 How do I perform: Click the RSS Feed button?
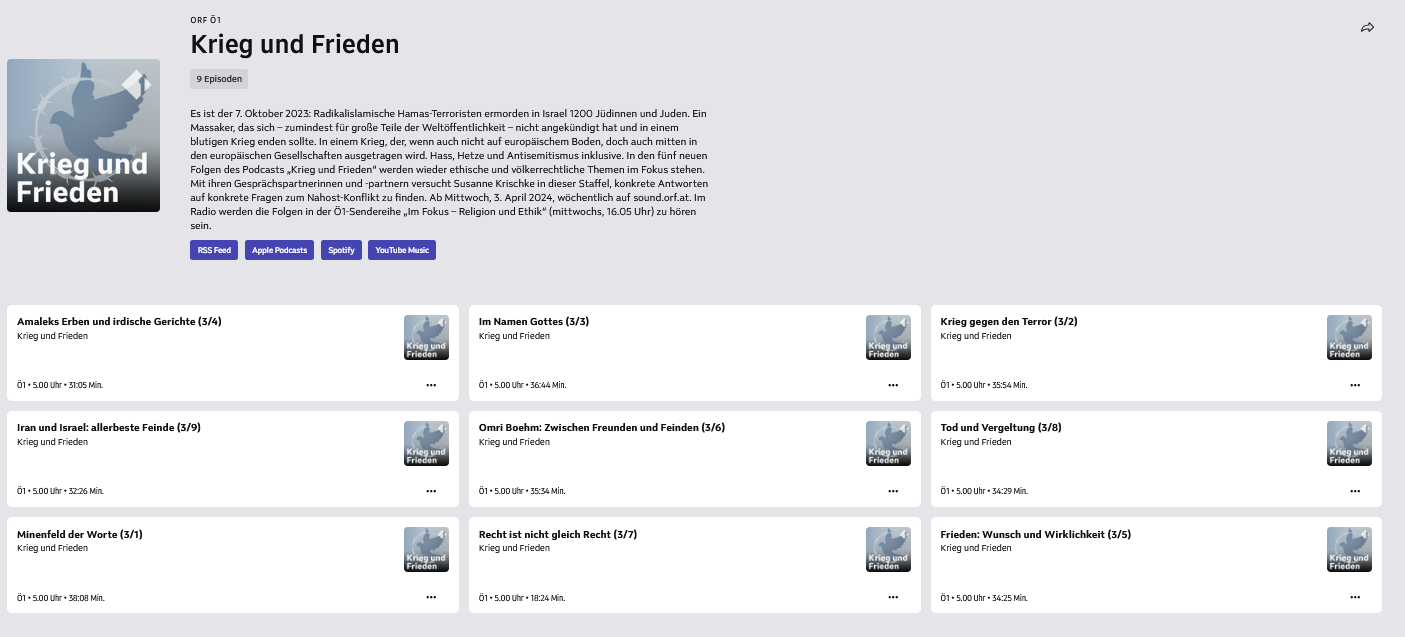(x=214, y=250)
